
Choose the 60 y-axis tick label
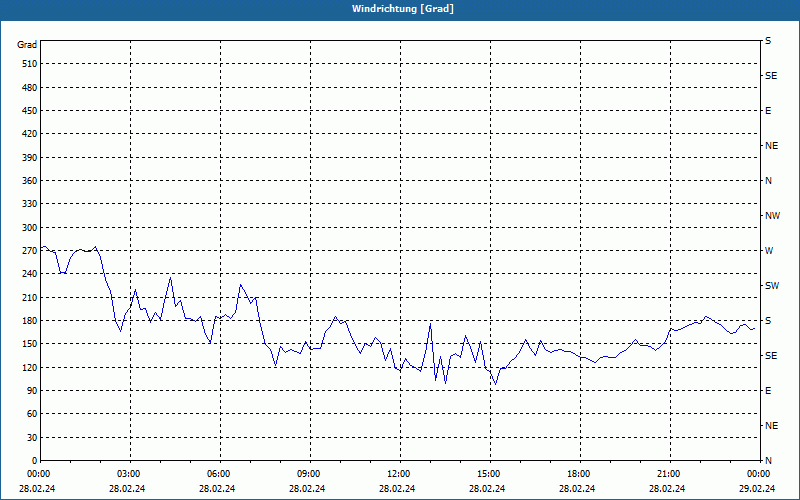click(32, 414)
